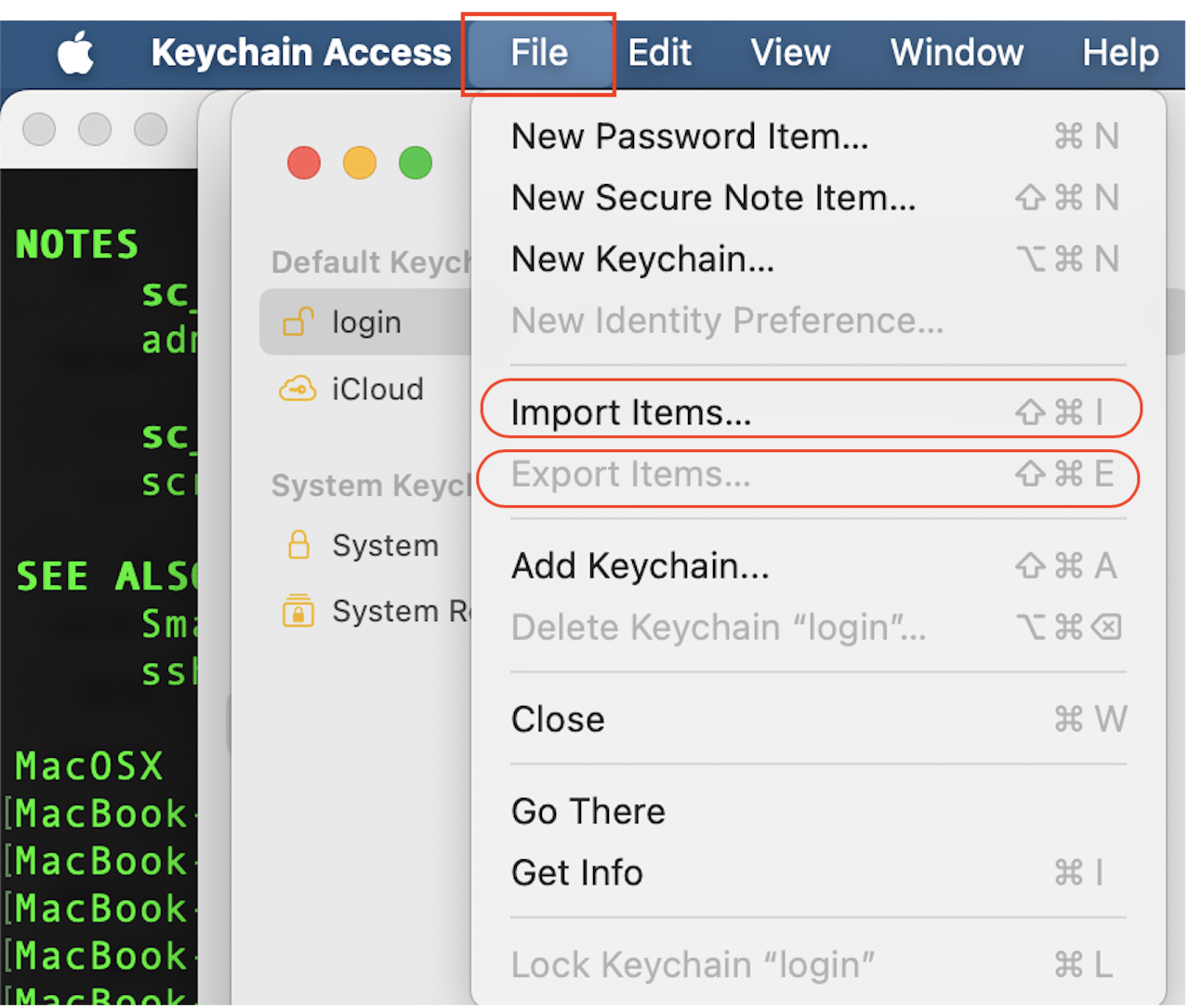Click the Keychain Access app menu

click(x=300, y=53)
